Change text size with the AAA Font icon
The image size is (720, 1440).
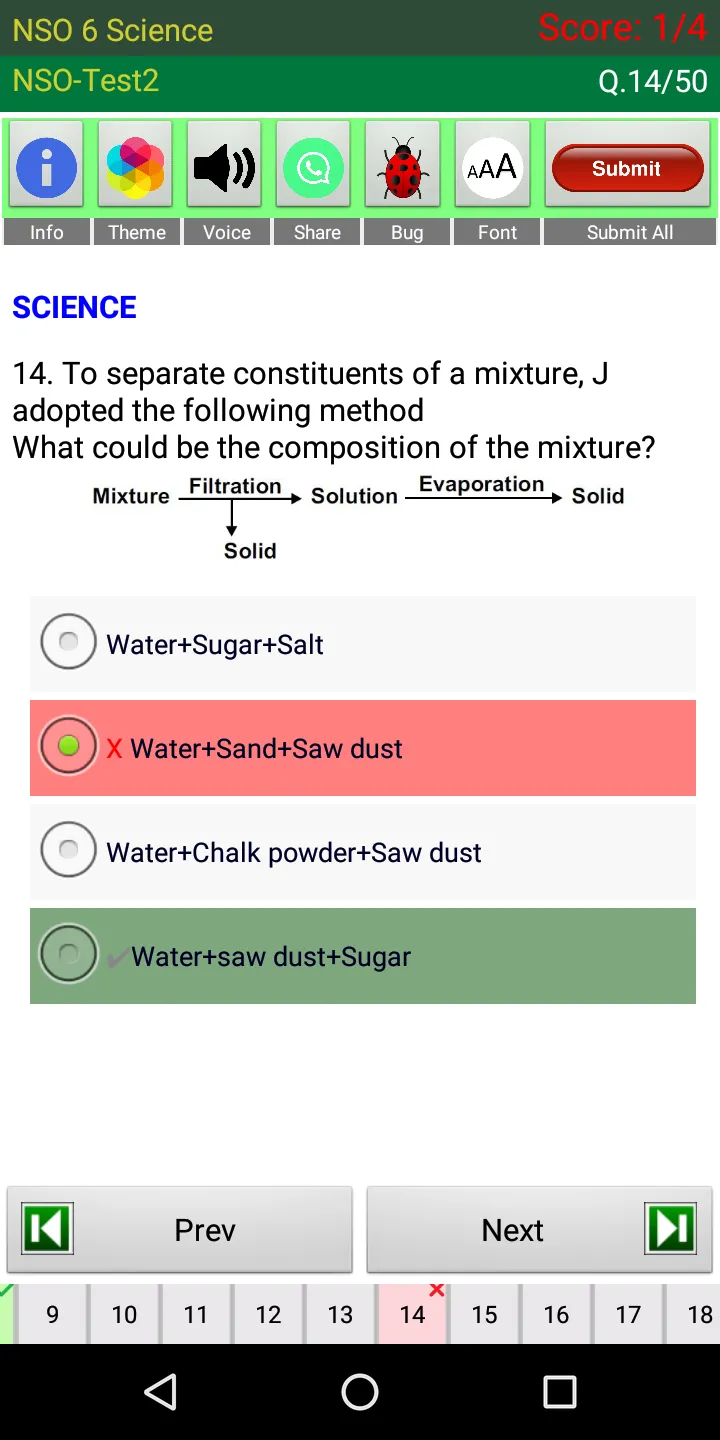point(493,167)
